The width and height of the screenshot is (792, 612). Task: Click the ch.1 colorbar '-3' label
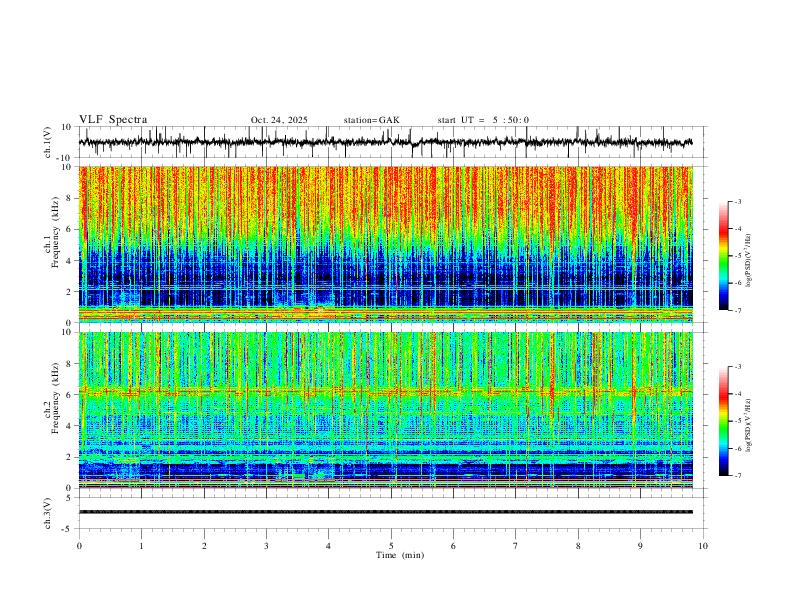point(737,201)
